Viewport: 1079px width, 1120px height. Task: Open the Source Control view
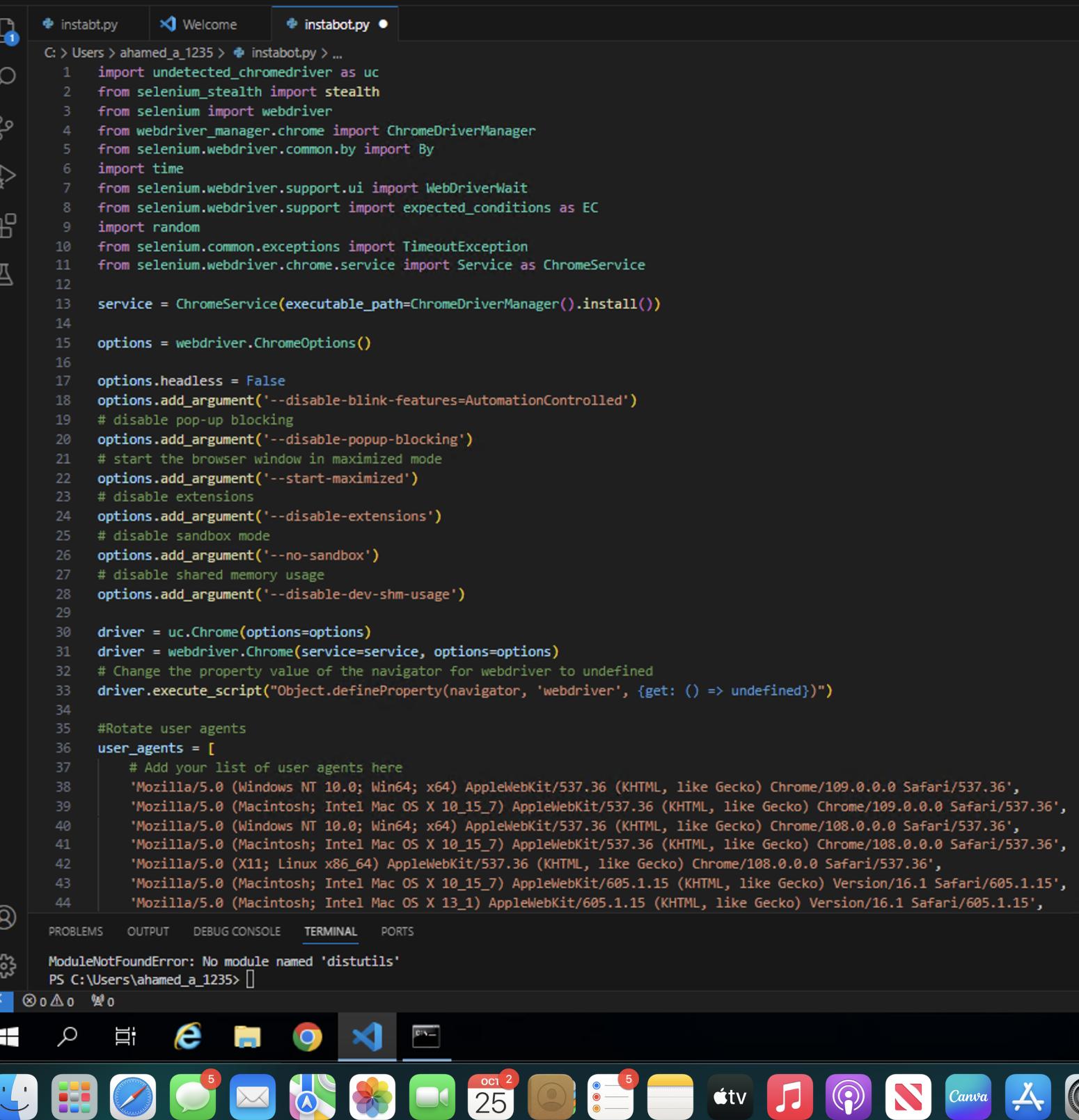[x=7, y=126]
